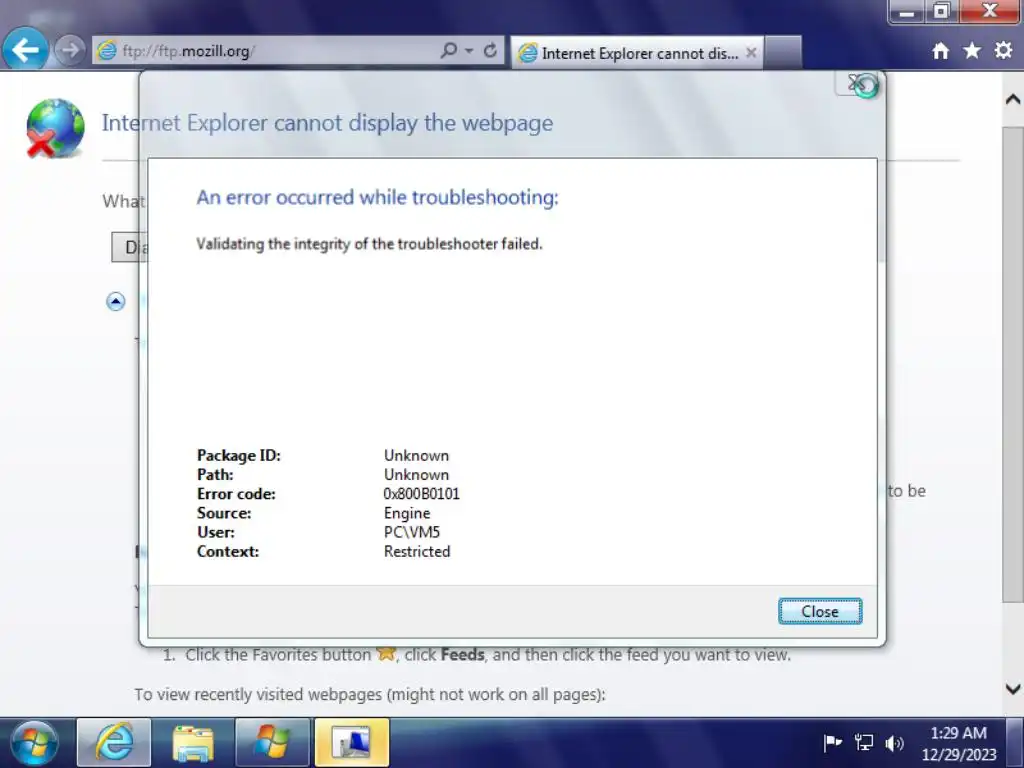The width and height of the screenshot is (1024, 768).
Task: Click the error code value 0x800B0101
Action: 421,494
